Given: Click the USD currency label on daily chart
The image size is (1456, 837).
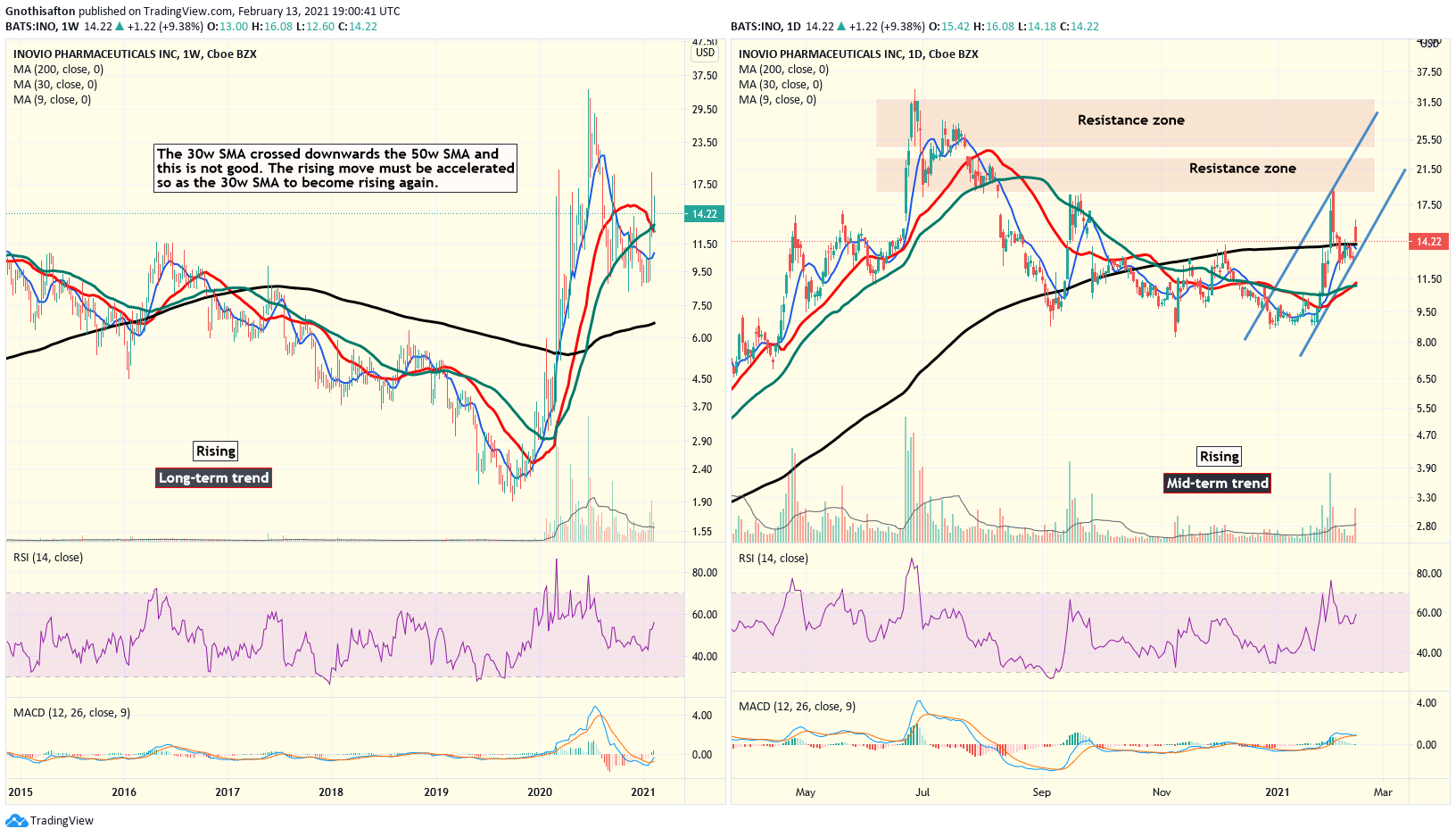Looking at the screenshot, I should [x=1429, y=43].
